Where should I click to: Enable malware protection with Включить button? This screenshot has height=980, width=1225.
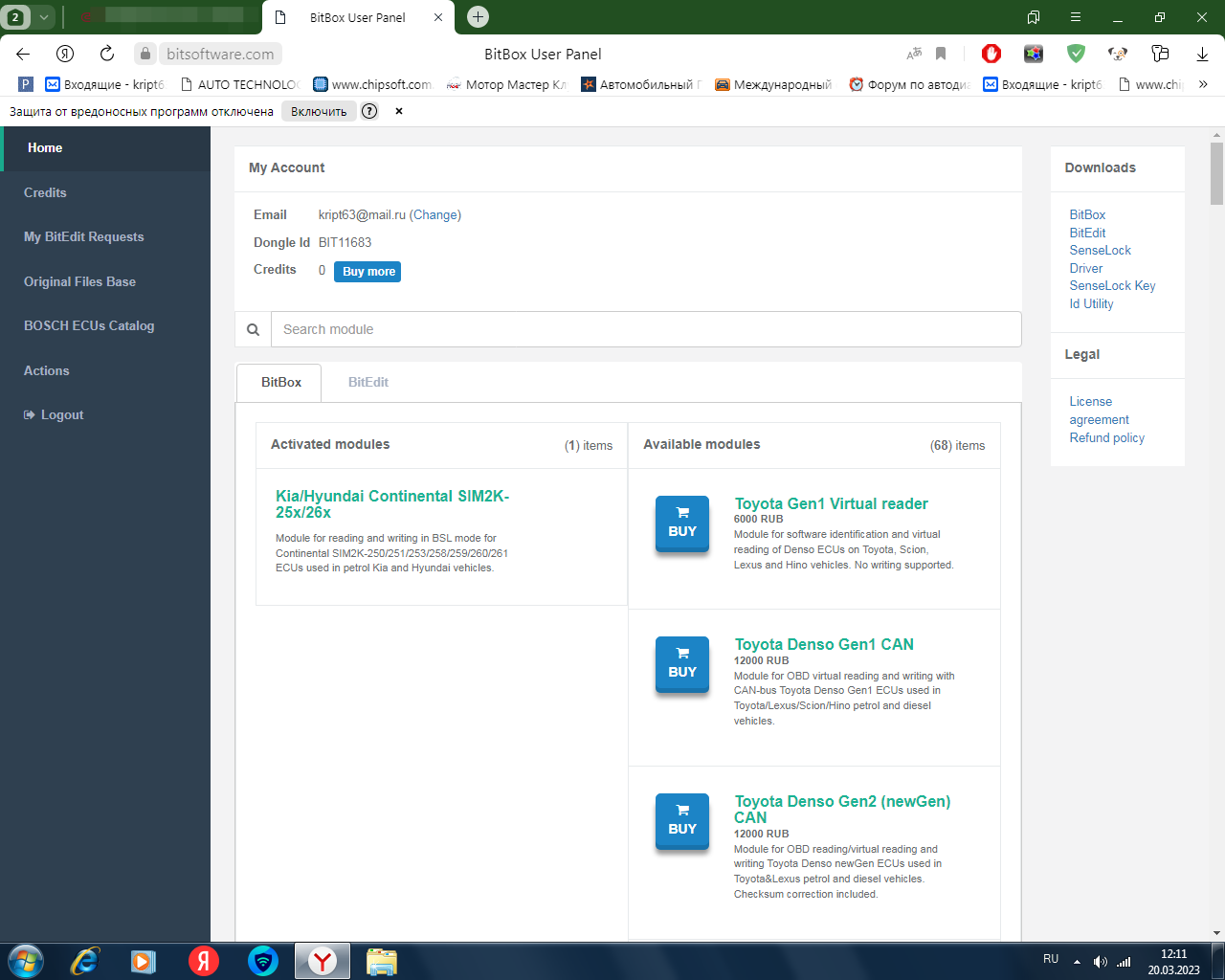pos(319,111)
